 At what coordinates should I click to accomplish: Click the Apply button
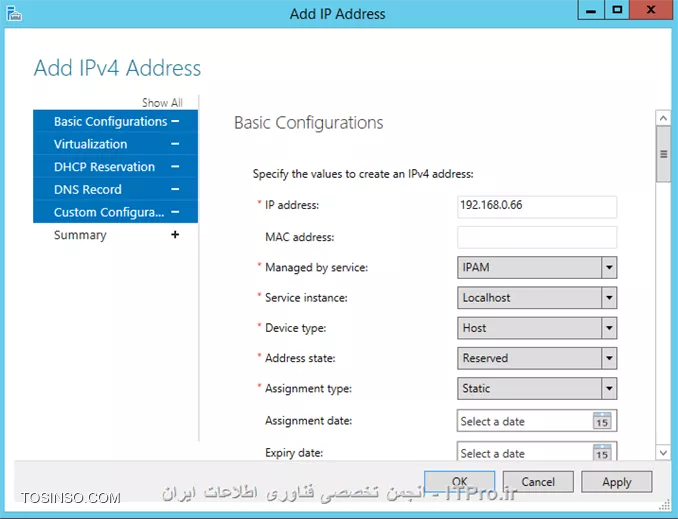617,481
